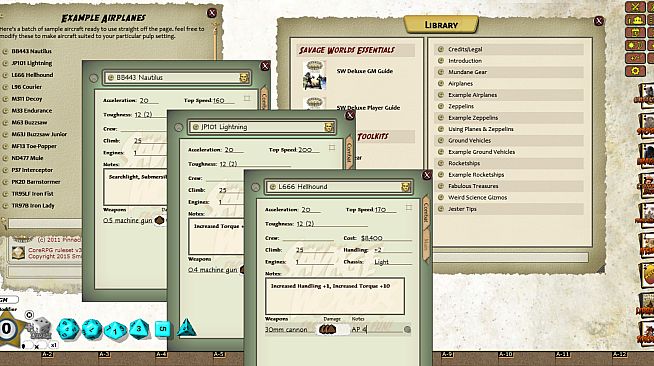
Task: Select SW Deluxe GM Guide module
Action: coord(365,71)
